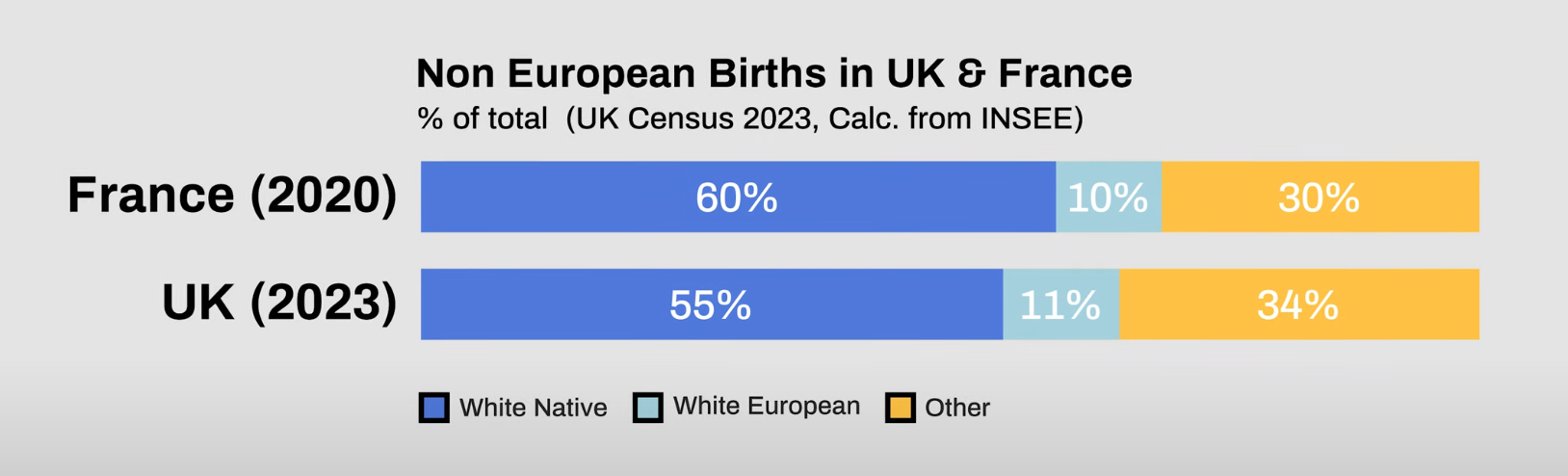Click the 'Other' legend label text
The height and width of the screenshot is (476, 1568).
click(x=957, y=408)
